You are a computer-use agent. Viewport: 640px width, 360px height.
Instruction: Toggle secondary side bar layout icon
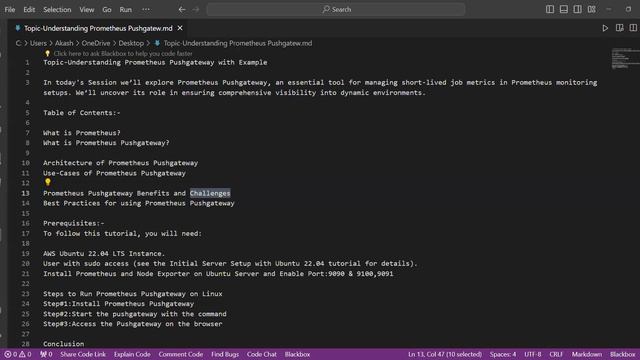click(578, 9)
